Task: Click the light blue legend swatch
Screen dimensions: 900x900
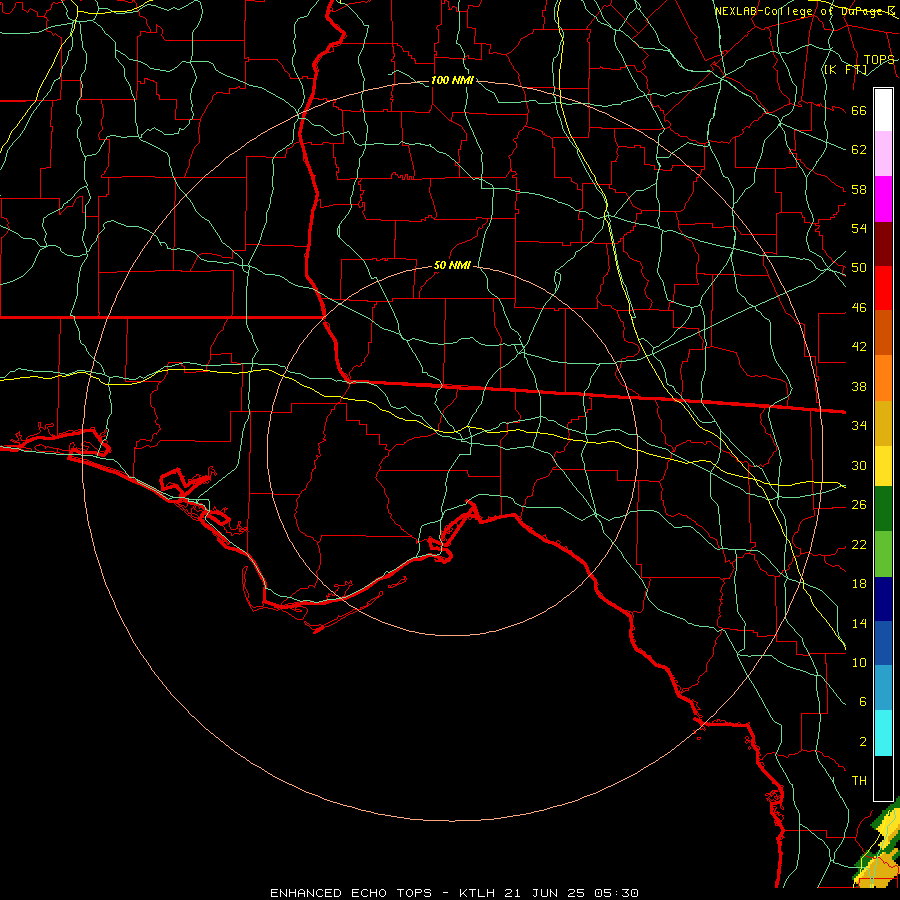Action: [883, 688]
